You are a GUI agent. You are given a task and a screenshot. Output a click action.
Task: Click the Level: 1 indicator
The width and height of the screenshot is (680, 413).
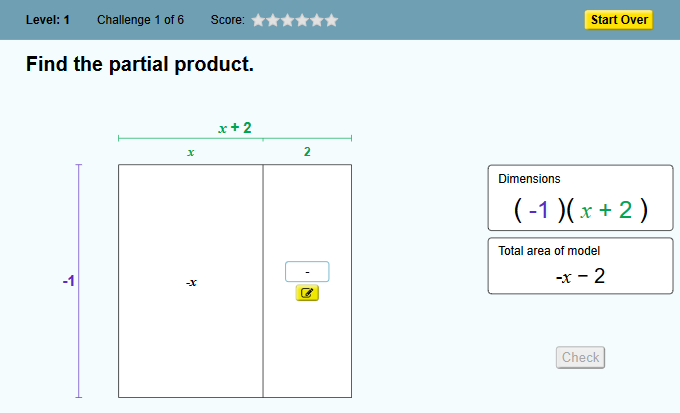48,20
